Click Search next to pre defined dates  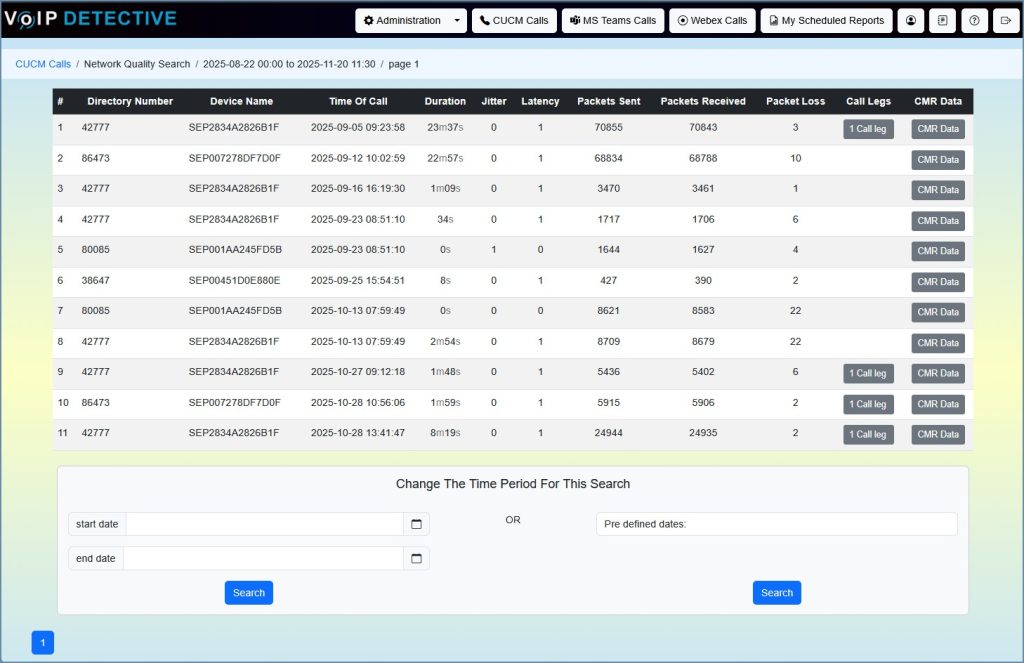(x=777, y=592)
